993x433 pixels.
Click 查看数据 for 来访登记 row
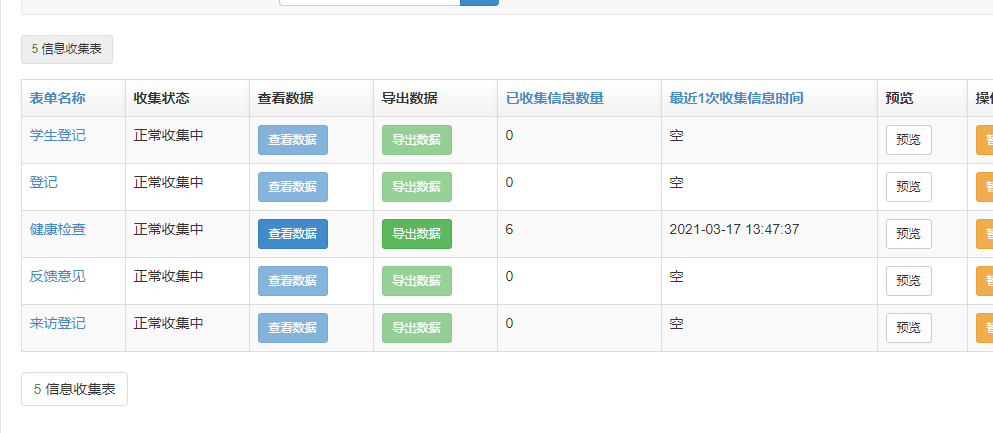point(293,327)
